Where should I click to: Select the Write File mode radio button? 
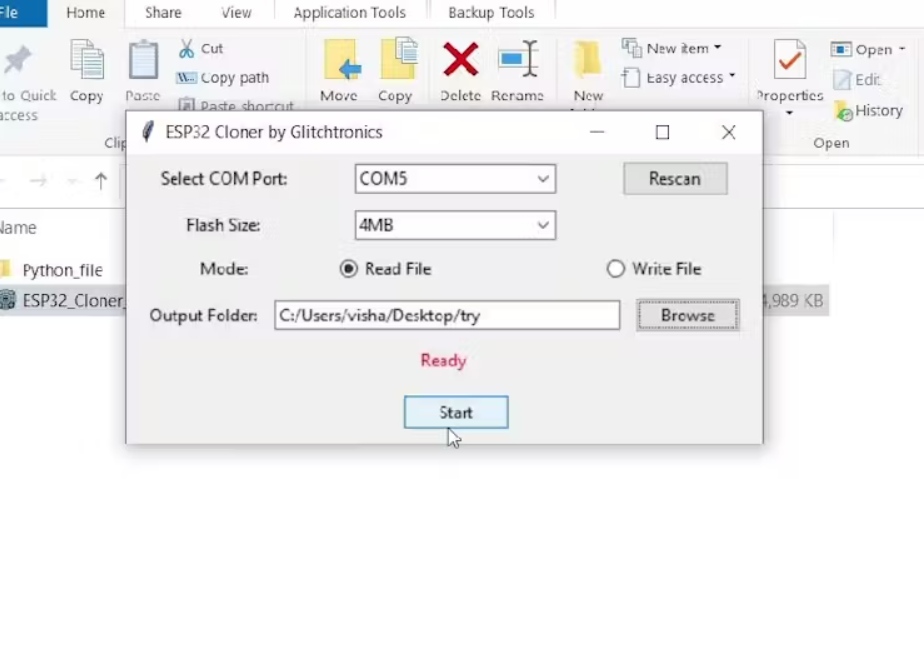tap(615, 269)
